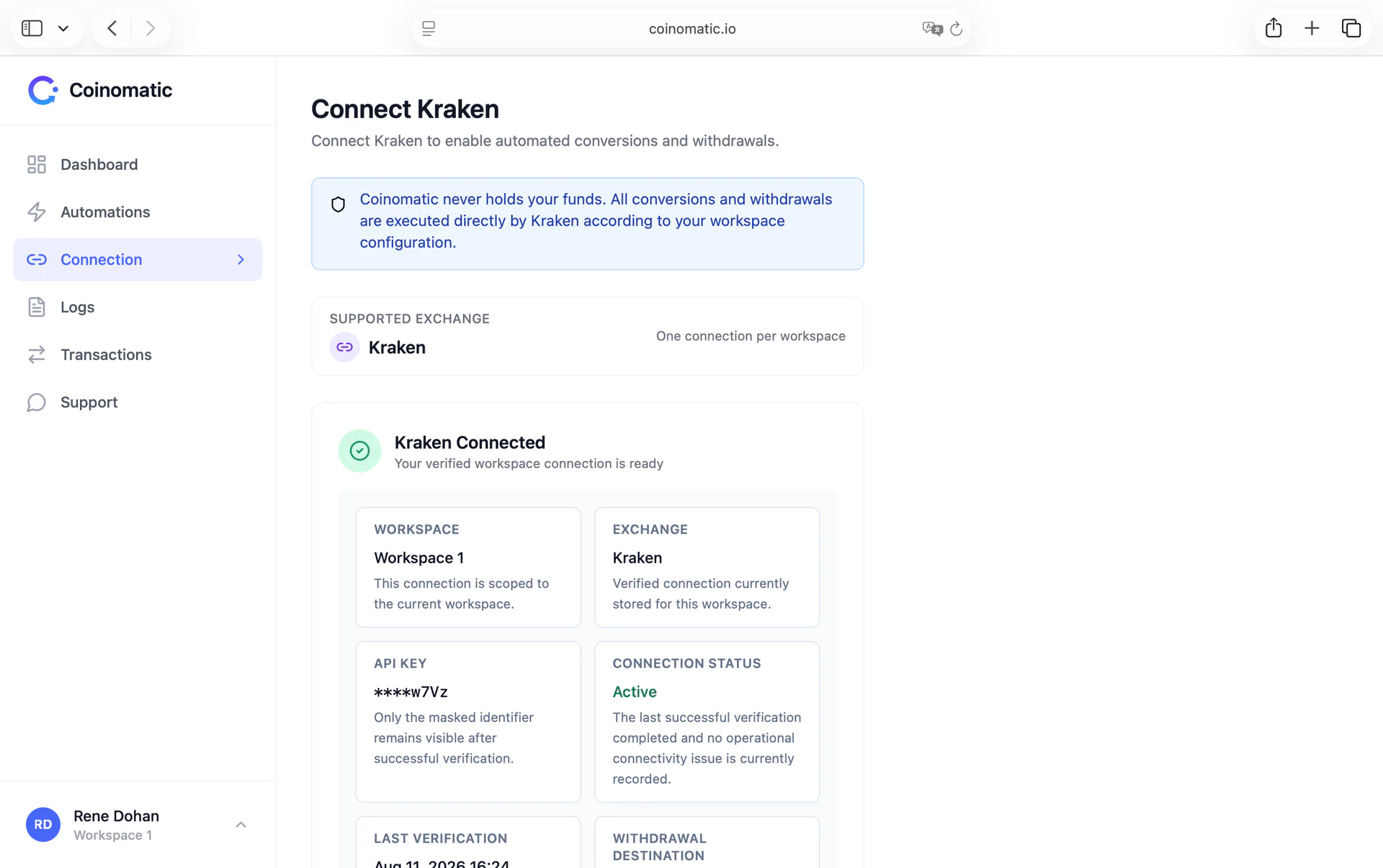Image resolution: width=1383 pixels, height=868 pixels.
Task: Expand the Rene Dohan workspace chevron
Action: pyautogui.click(x=241, y=825)
